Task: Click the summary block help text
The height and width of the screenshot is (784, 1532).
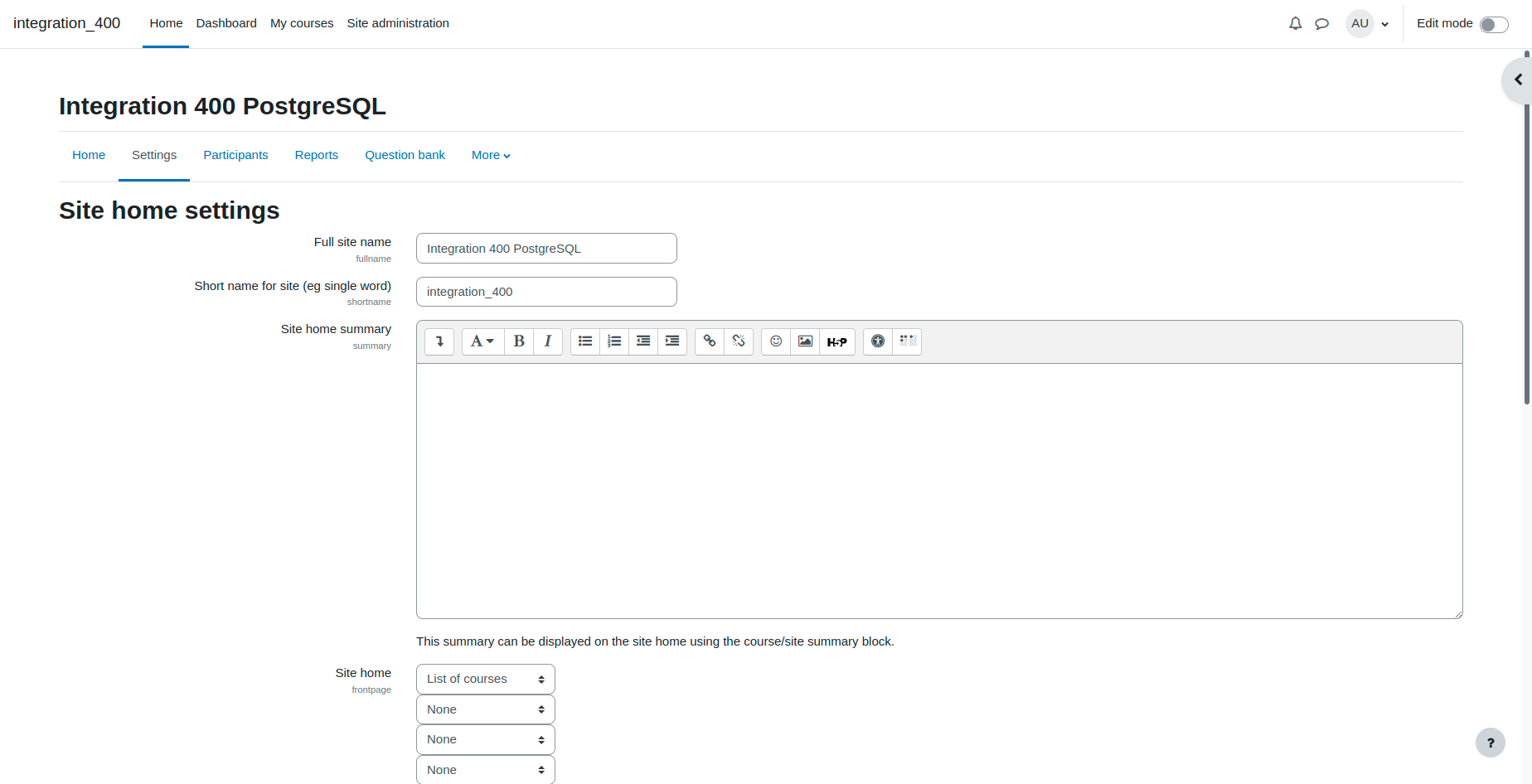Action: coord(655,641)
